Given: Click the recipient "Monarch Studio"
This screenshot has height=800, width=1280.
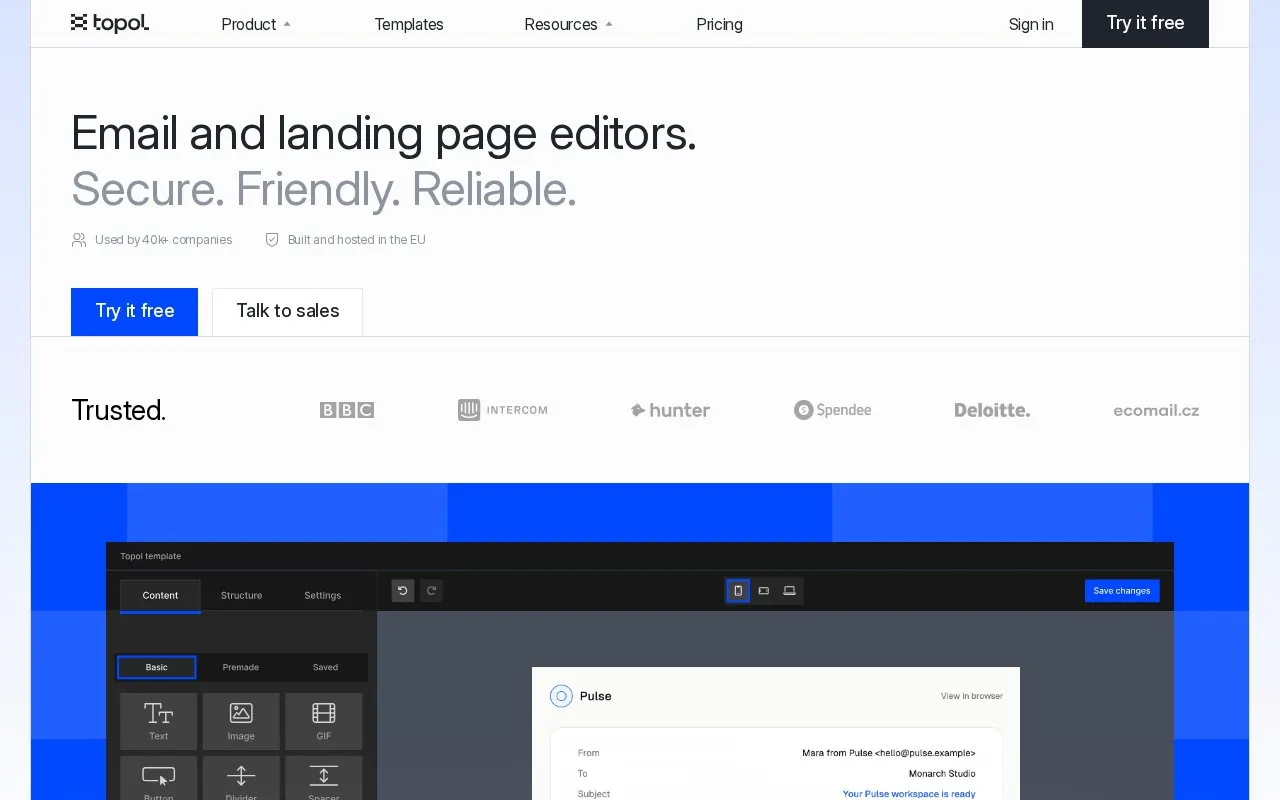Looking at the screenshot, I should tap(942, 773).
